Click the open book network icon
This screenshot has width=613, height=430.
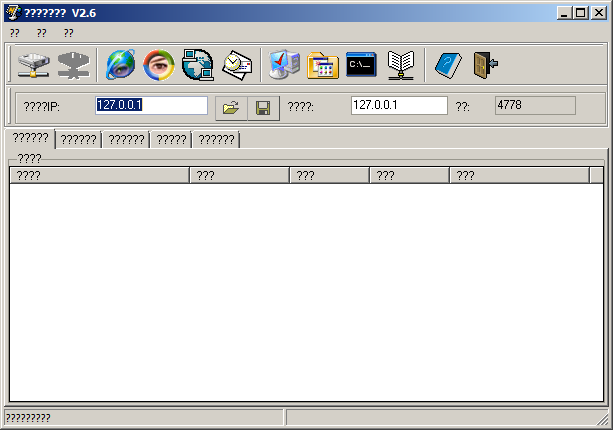400,65
